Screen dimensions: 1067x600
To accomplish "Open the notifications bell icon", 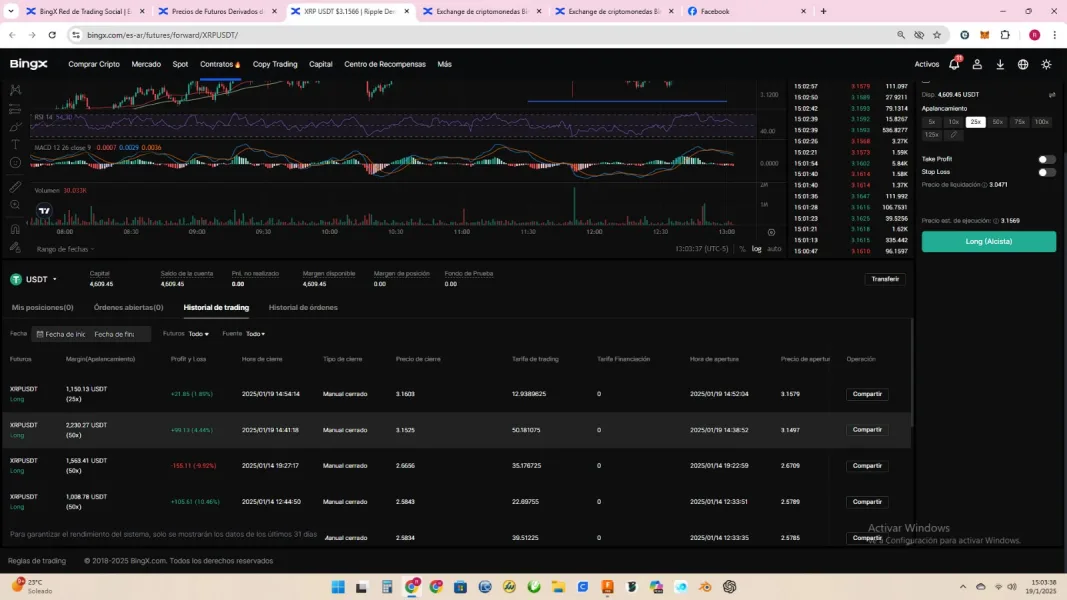I will (954, 64).
